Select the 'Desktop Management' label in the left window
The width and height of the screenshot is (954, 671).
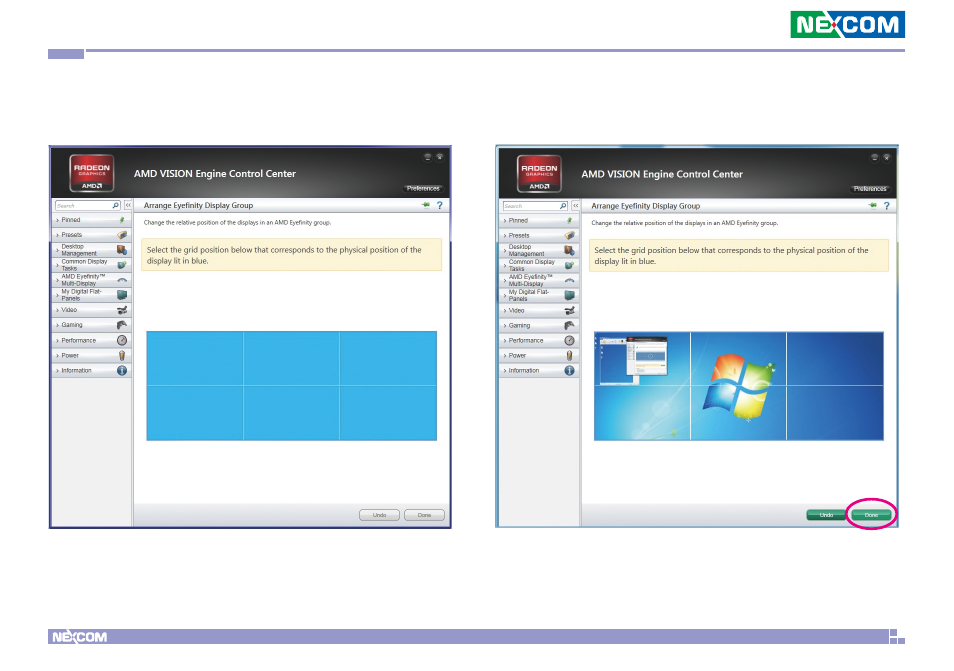pyautogui.click(x=78, y=250)
